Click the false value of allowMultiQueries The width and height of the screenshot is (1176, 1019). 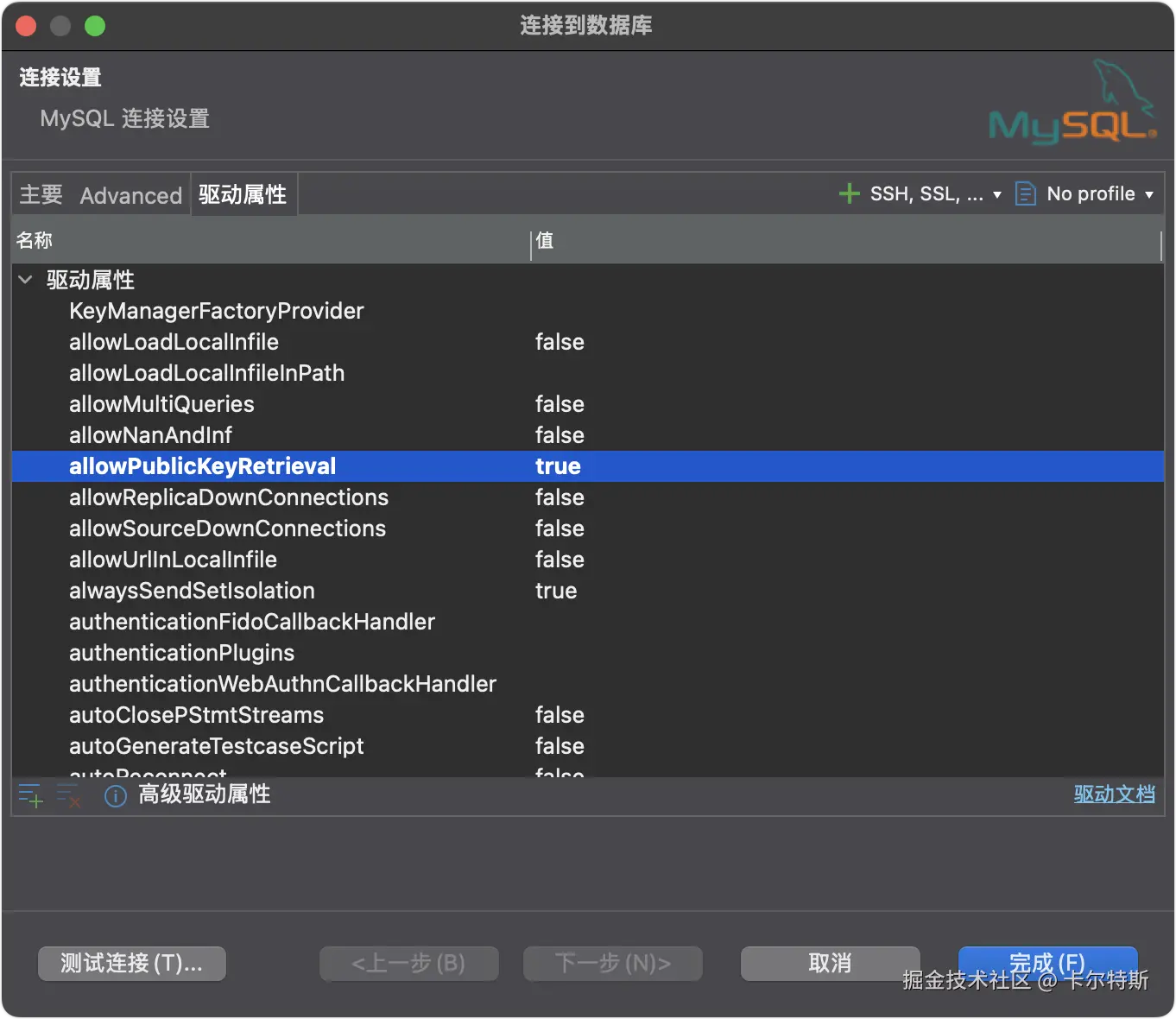point(560,404)
